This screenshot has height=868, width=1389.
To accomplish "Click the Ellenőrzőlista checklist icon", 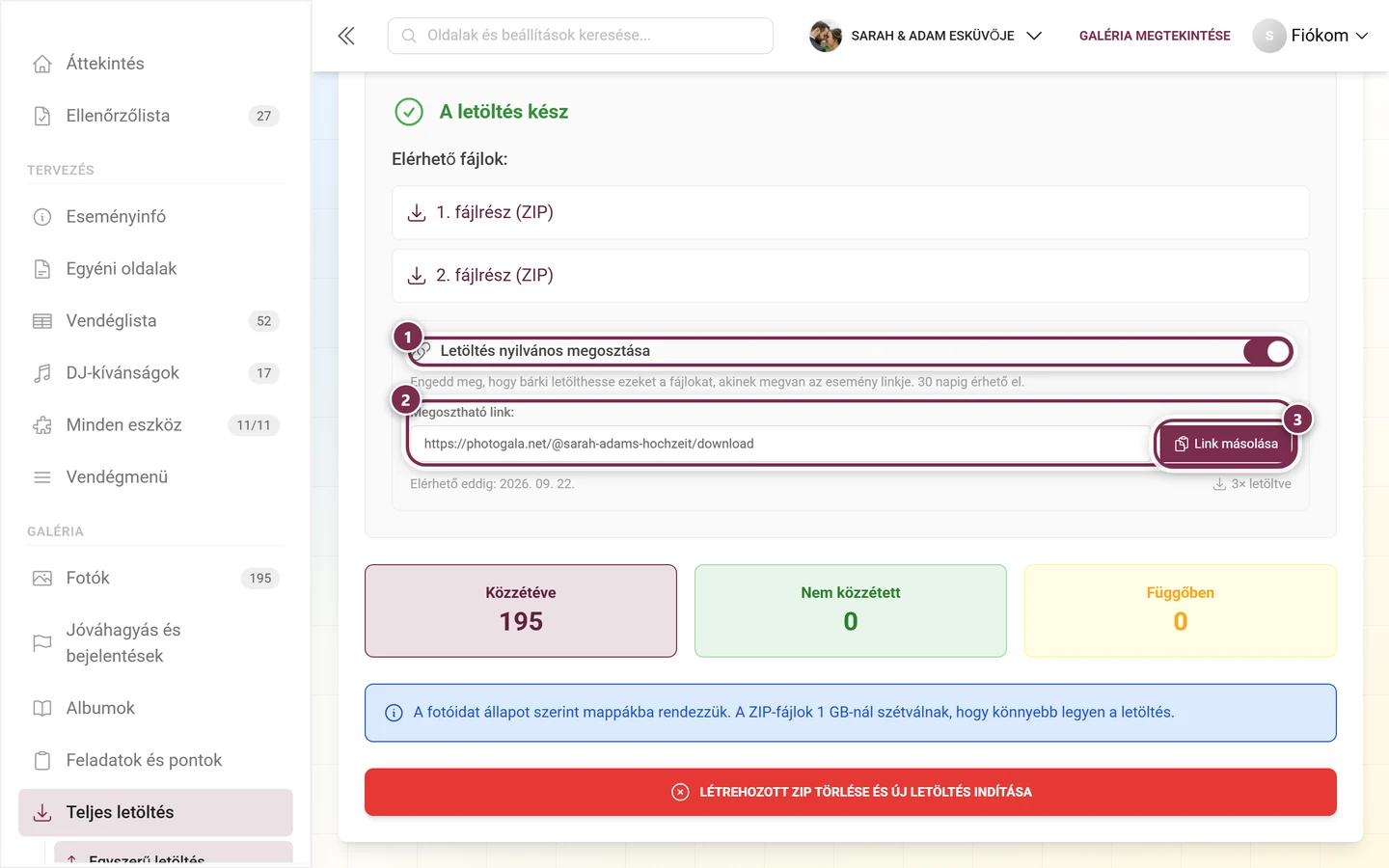I will click(x=42, y=116).
